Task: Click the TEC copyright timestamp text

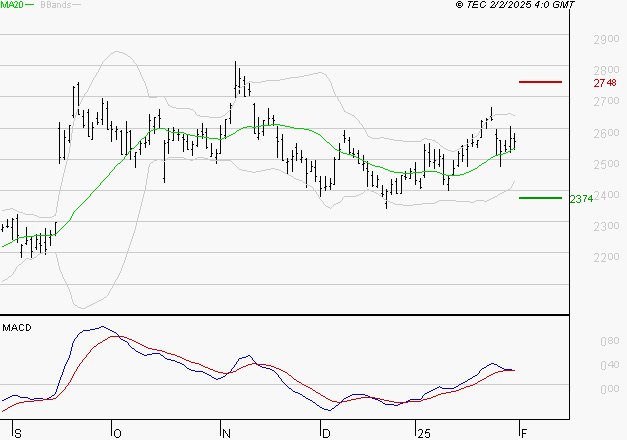Action: click(x=515, y=4)
